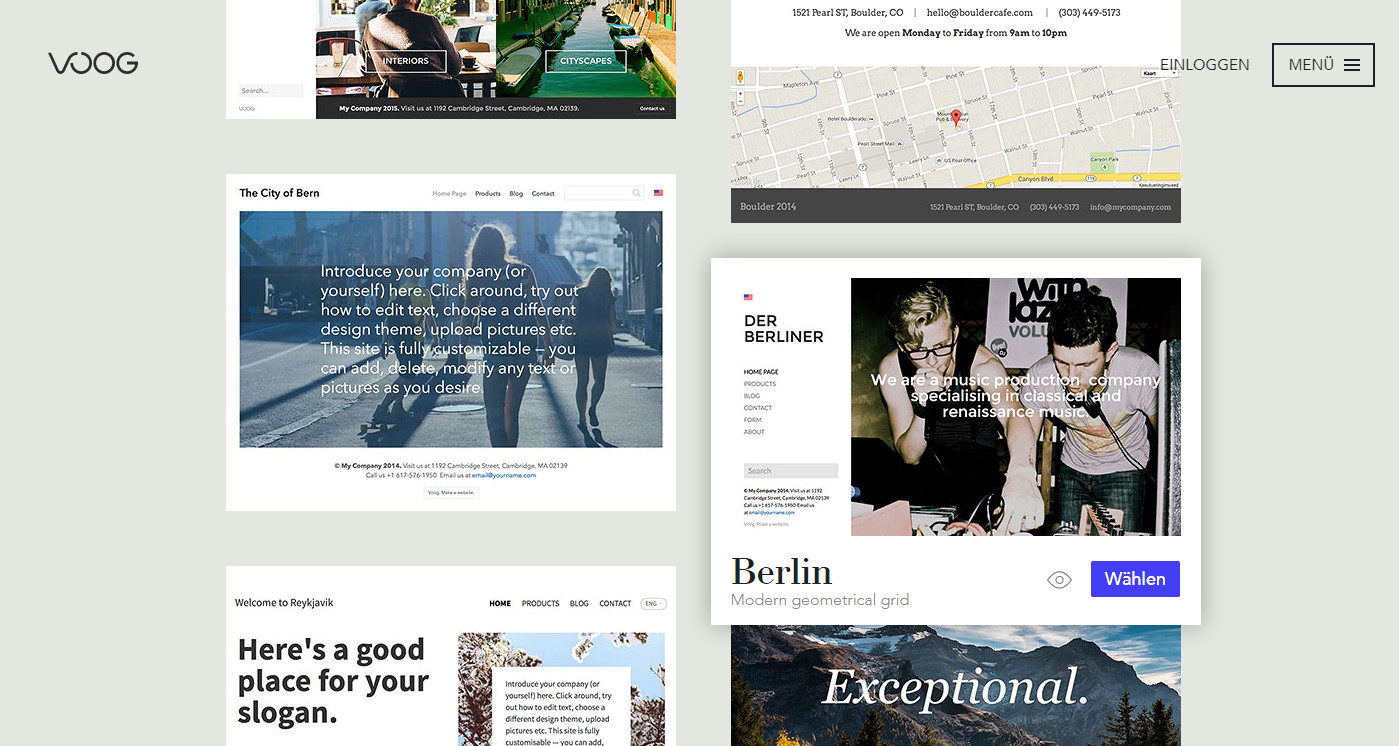1399x746 pixels.
Task: Click the US flag in Bern template
Action: (658, 193)
